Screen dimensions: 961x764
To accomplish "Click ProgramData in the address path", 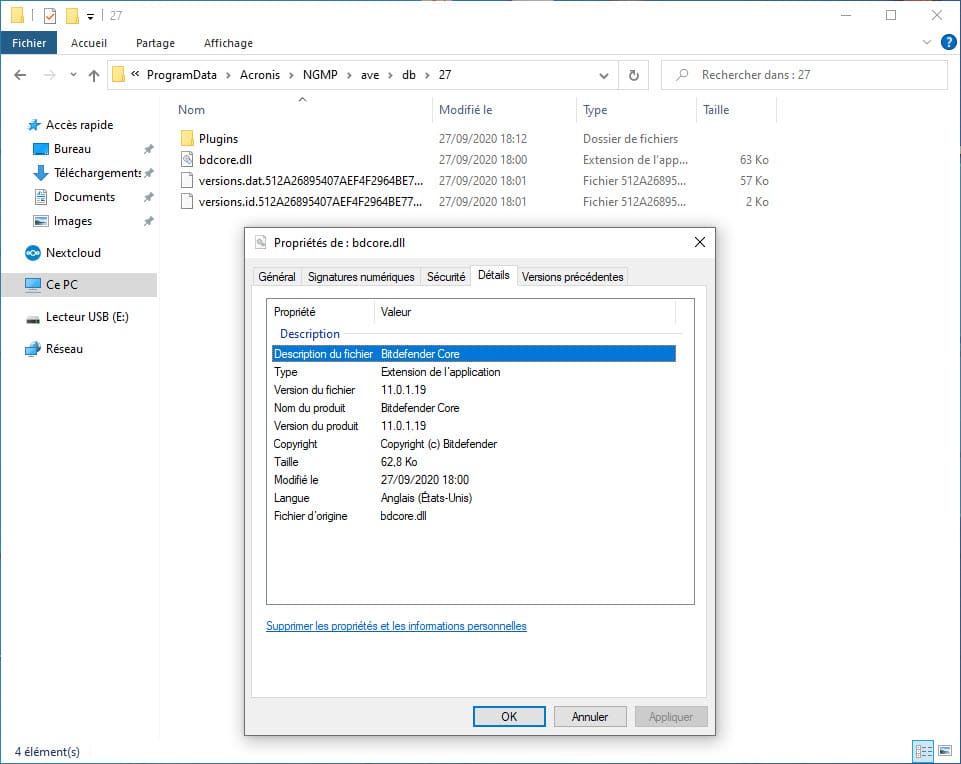I will coord(181,75).
